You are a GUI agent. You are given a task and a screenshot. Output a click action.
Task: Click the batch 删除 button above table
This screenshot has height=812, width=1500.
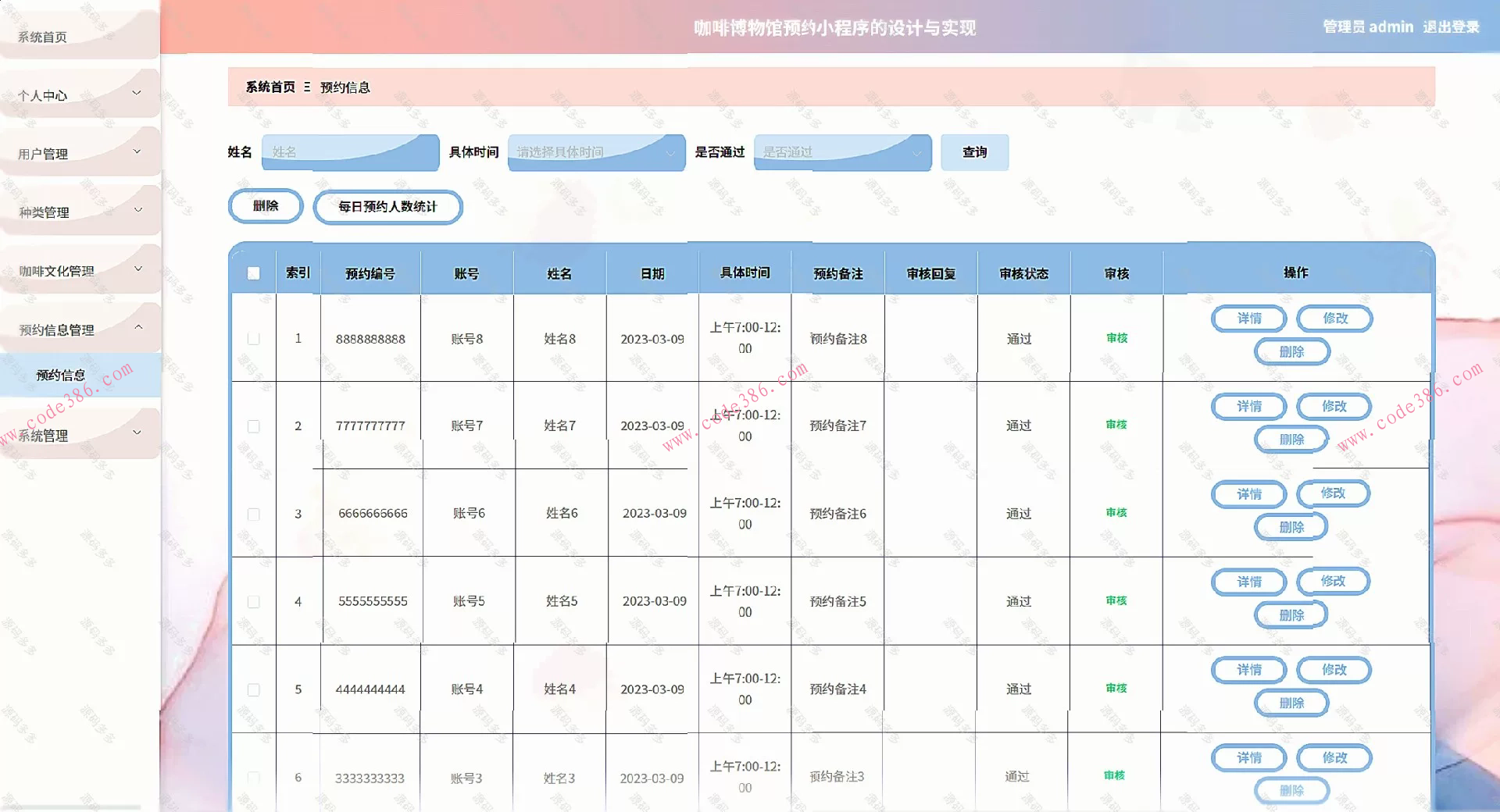coord(266,206)
